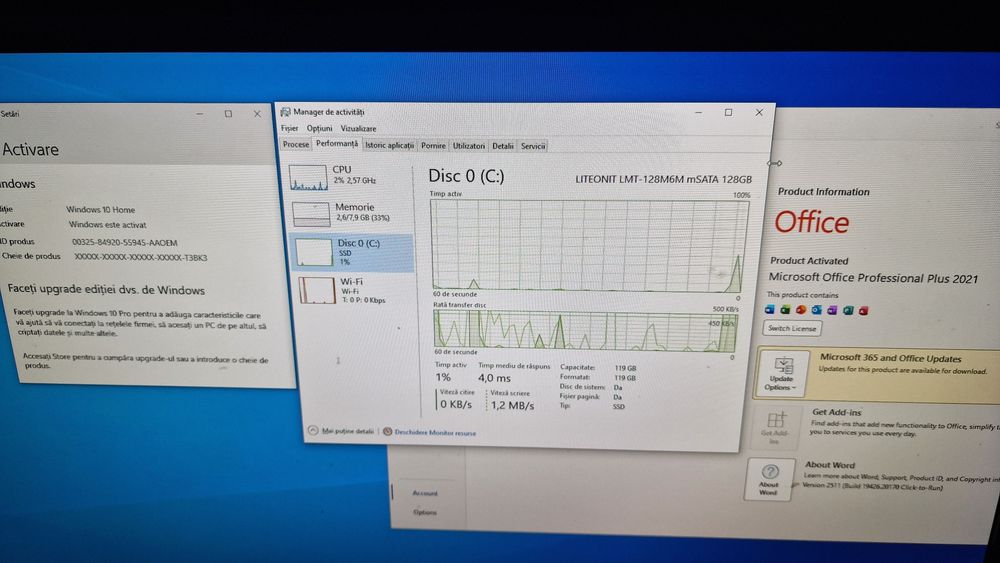This screenshot has width=1000, height=563.
Task: Click the LITEONIT LMT-128M6M mSATA 128GB label
Action: 663,179
